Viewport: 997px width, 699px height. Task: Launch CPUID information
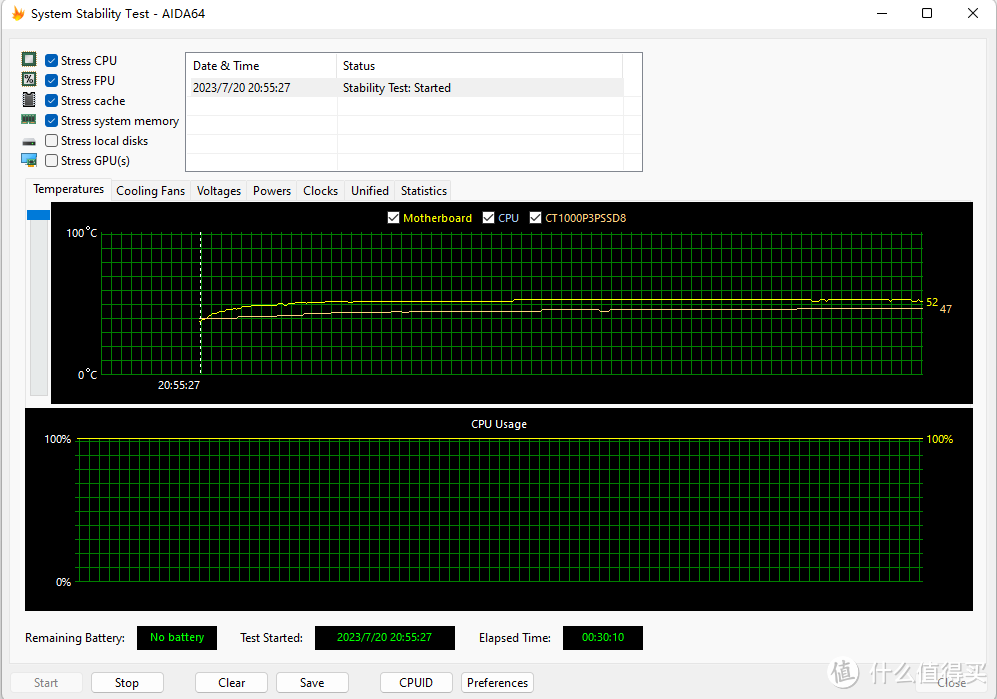click(x=416, y=682)
